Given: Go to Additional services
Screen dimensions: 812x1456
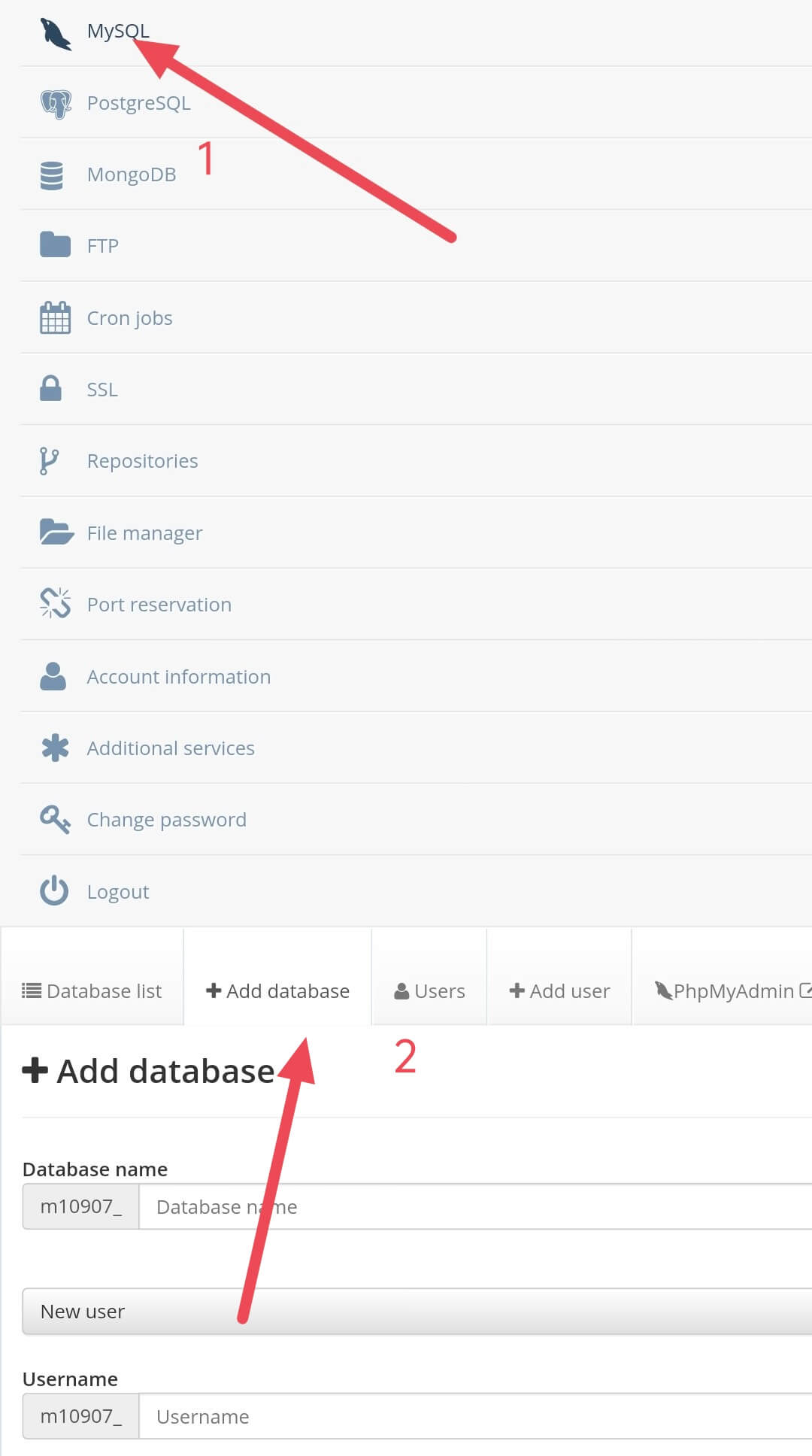Looking at the screenshot, I should coord(171,748).
